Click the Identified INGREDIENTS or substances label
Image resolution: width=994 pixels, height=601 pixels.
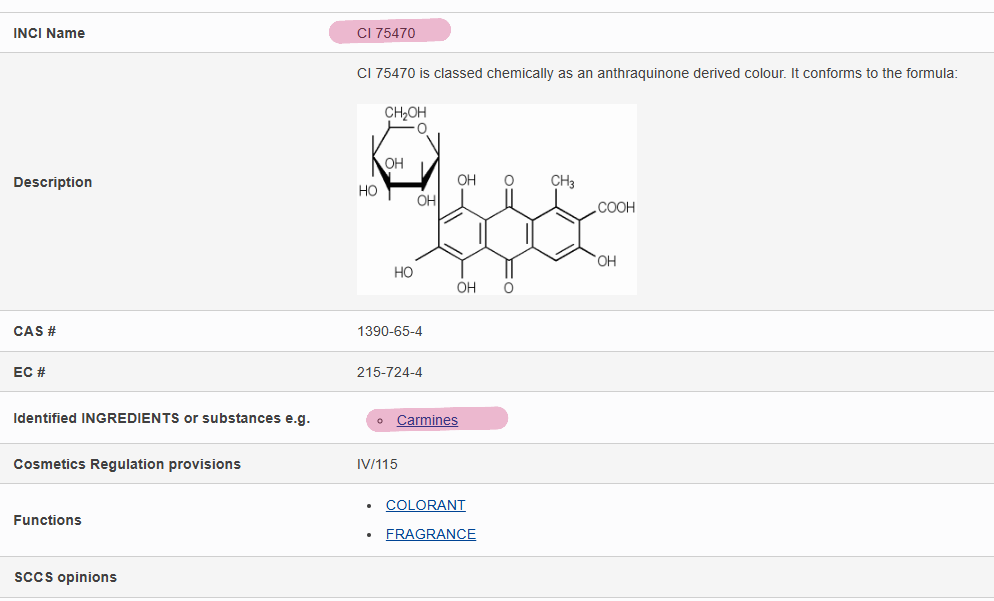(x=162, y=418)
